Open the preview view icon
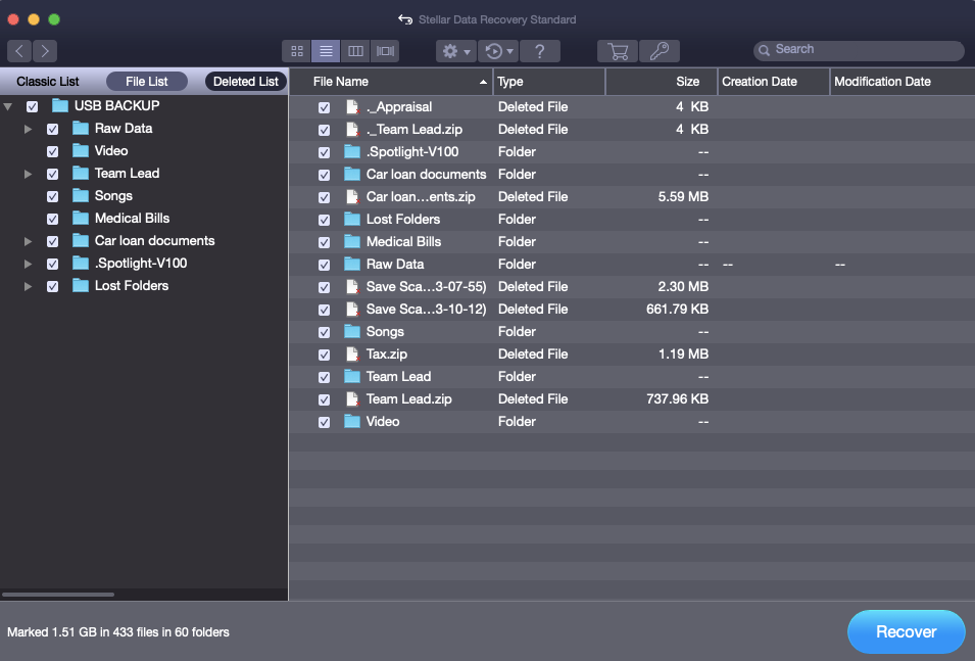Image resolution: width=977 pixels, height=662 pixels. coord(385,50)
